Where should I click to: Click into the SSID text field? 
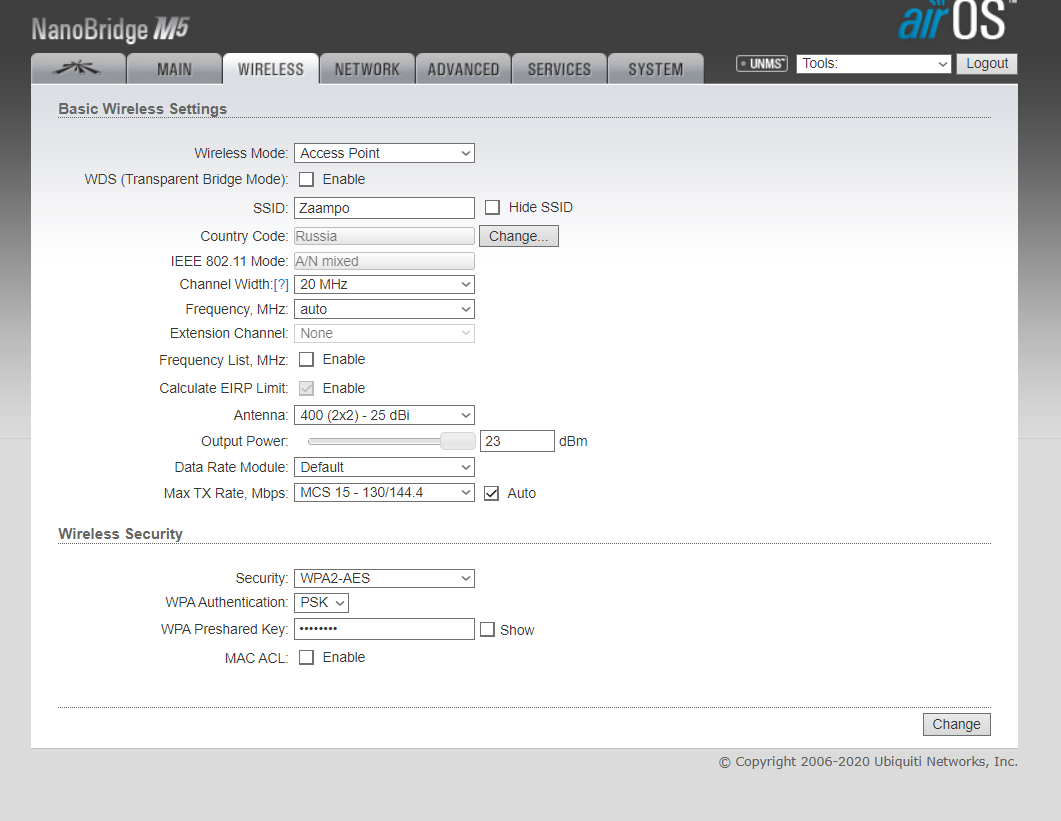[384, 208]
